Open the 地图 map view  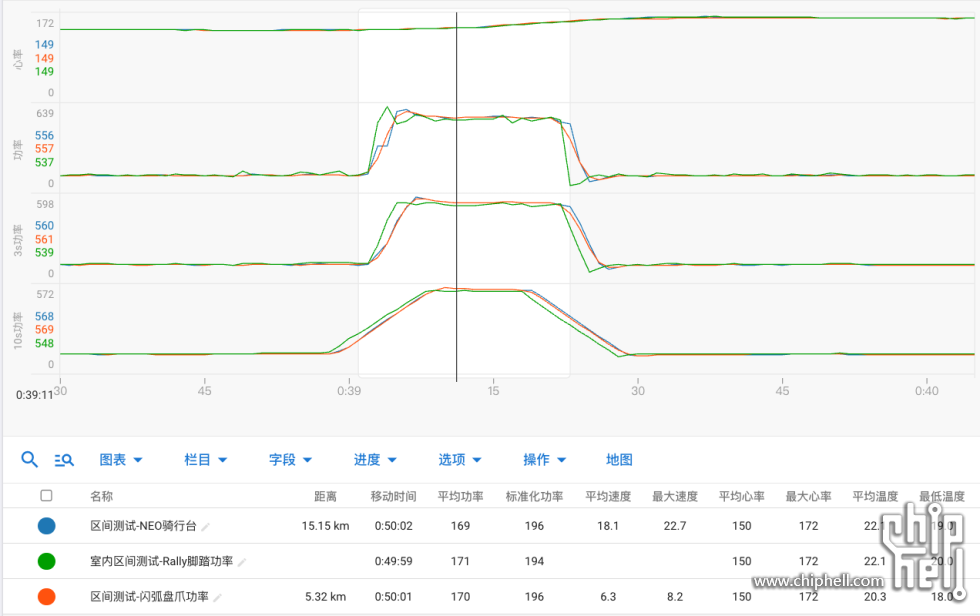tap(619, 460)
